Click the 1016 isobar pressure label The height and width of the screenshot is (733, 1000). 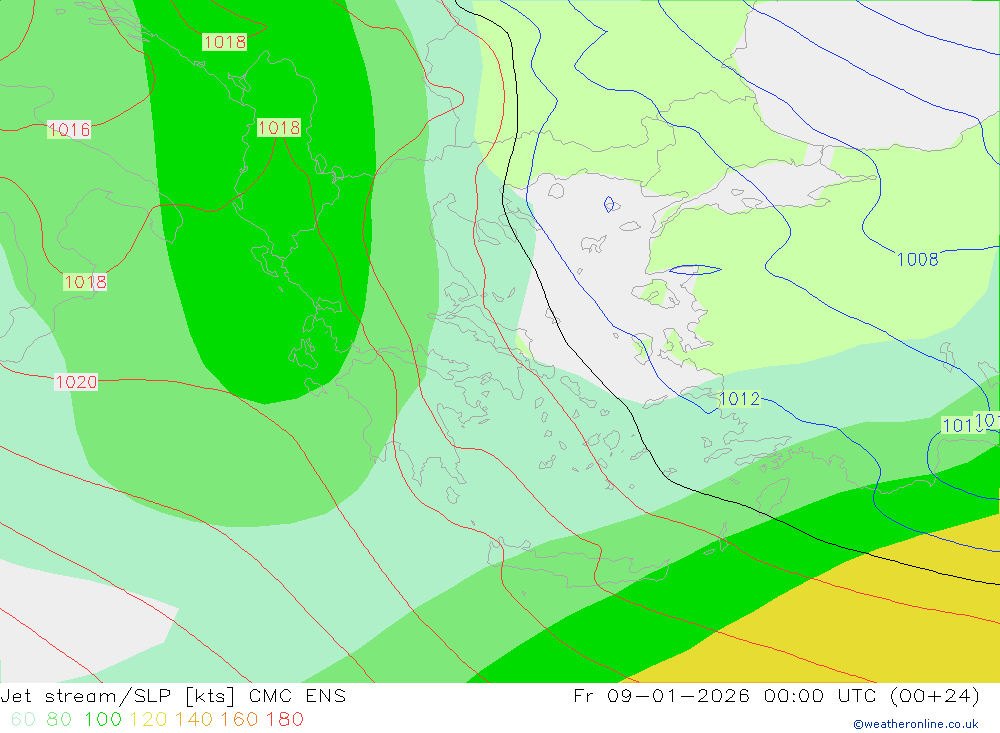coord(70,130)
